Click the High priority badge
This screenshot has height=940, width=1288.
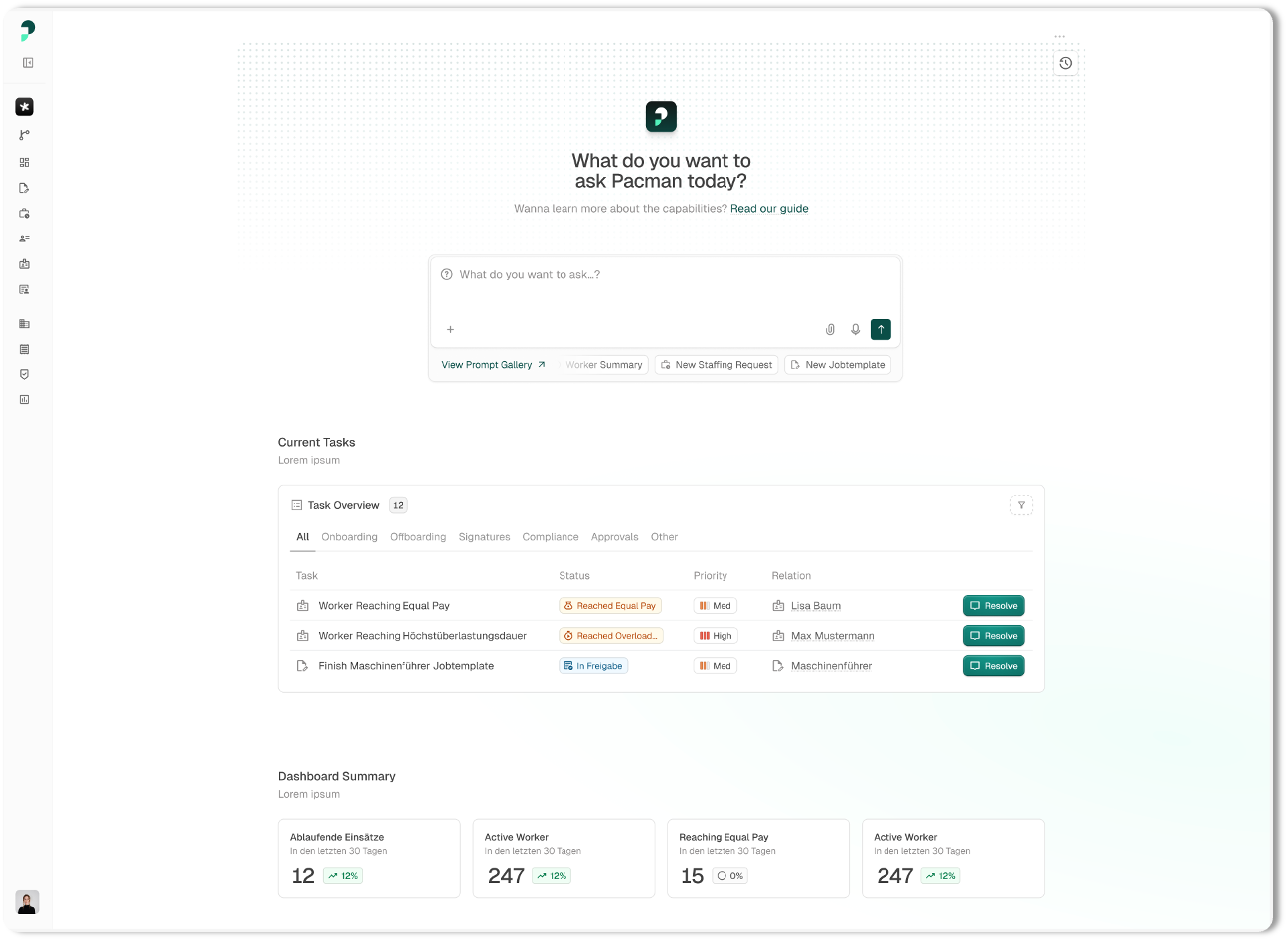click(x=716, y=636)
